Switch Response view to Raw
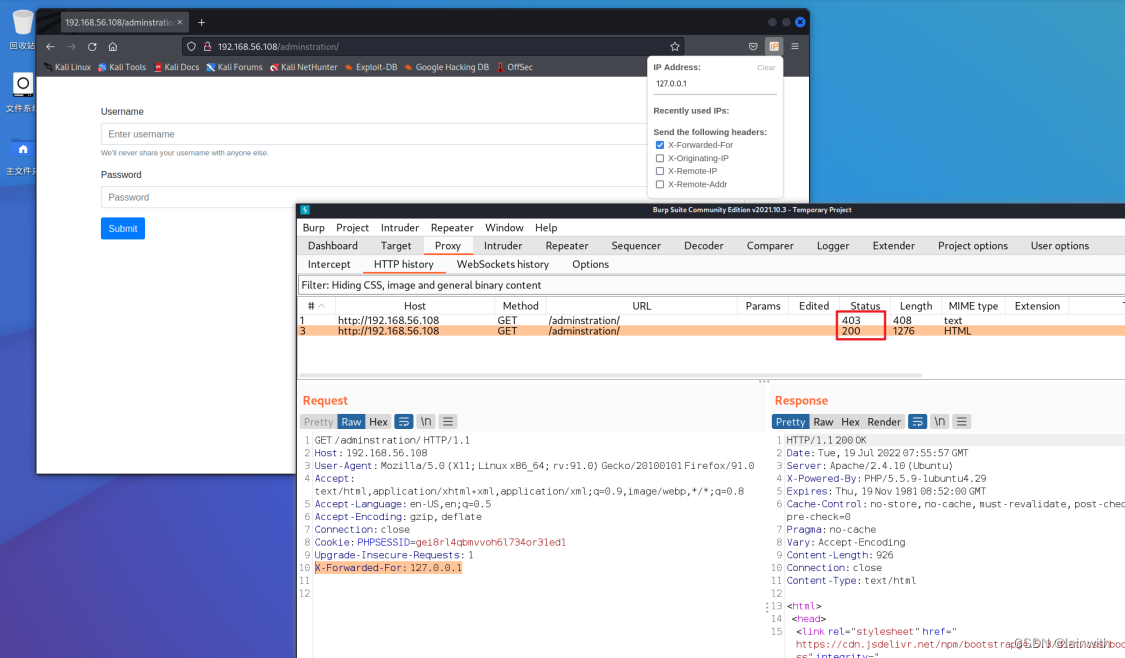The height and width of the screenshot is (658, 1125). click(x=823, y=422)
